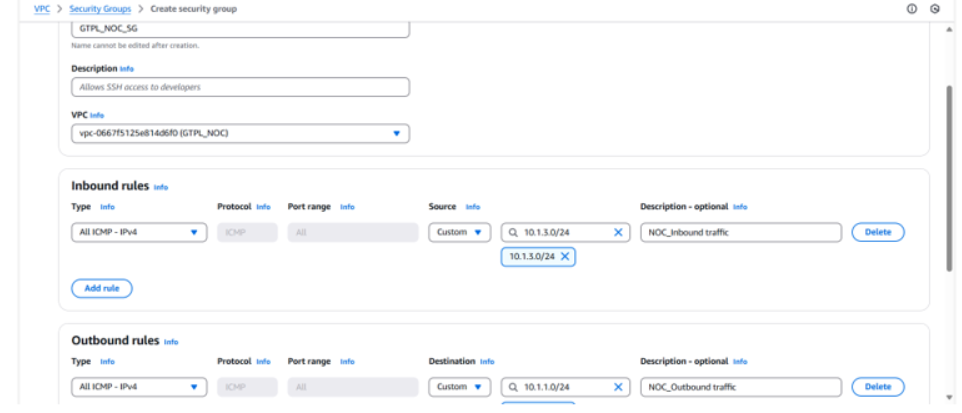
Task: Go to VPC breadcrumb link
Action: click(41, 9)
